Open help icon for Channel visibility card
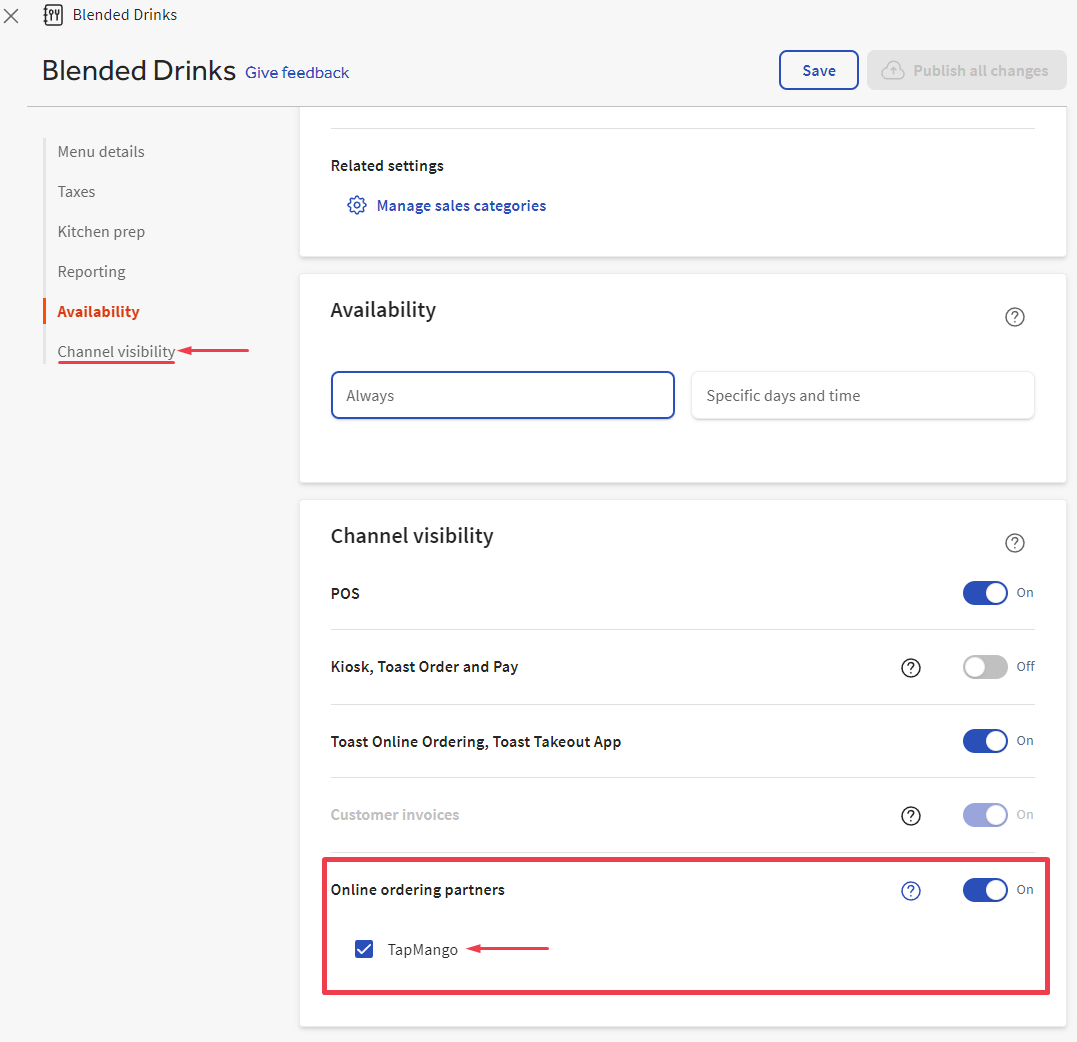Viewport: 1077px width, 1042px height. tap(1014, 543)
